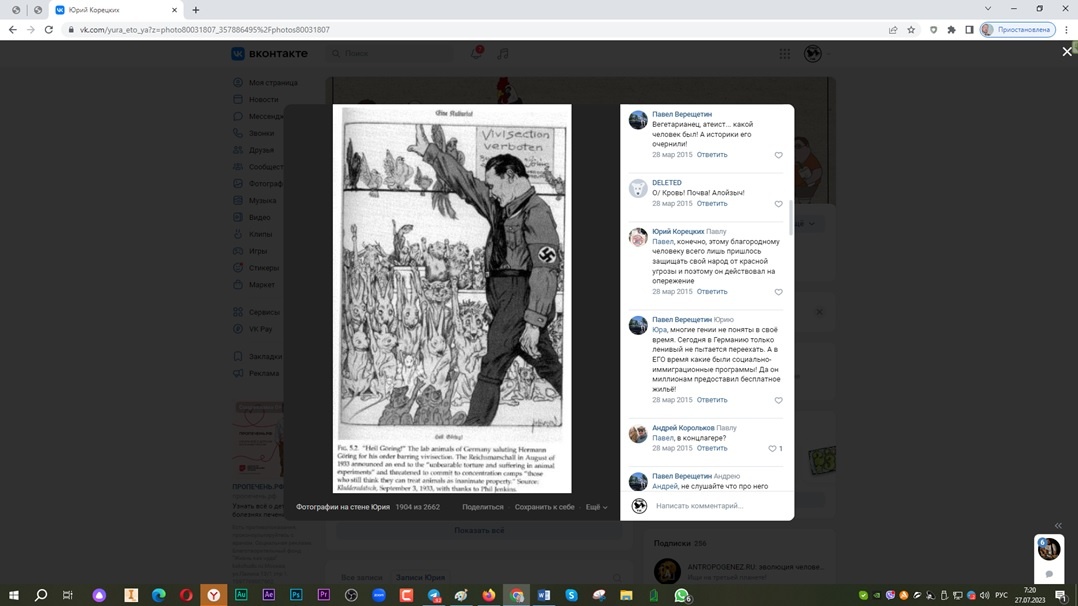
Task: Open the VK notifications bell icon
Action: pyautogui.click(x=476, y=53)
